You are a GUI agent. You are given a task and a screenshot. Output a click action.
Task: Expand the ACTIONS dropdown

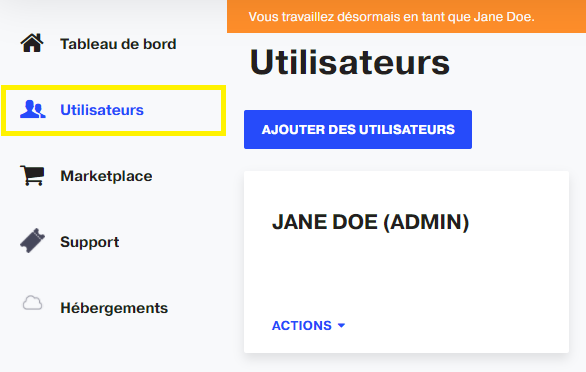pos(308,326)
